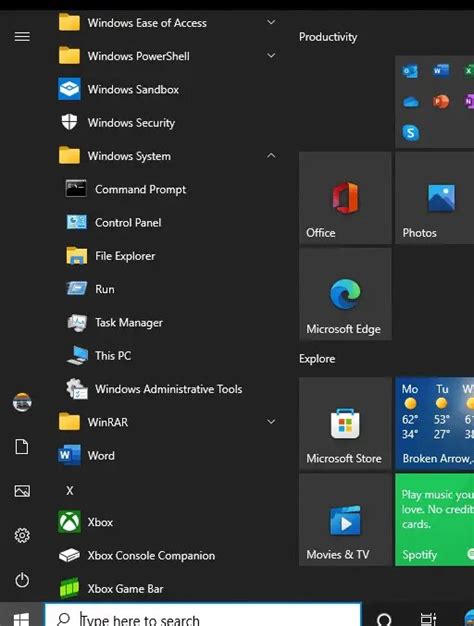Open the user account avatar

(x=22, y=402)
